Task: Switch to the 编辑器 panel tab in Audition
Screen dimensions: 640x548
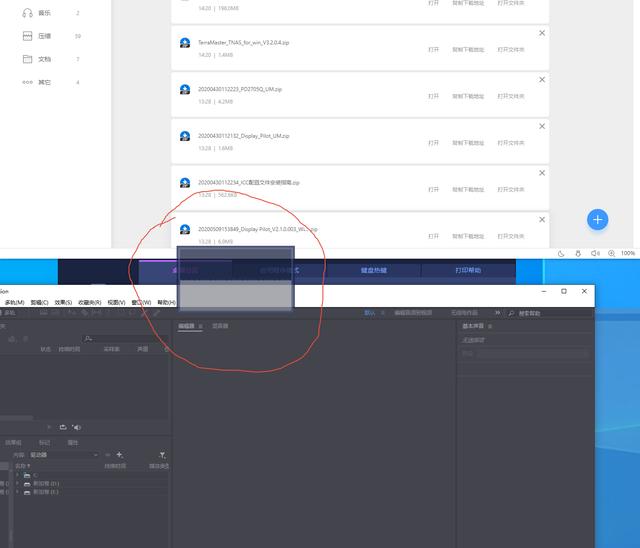Action: [187, 326]
